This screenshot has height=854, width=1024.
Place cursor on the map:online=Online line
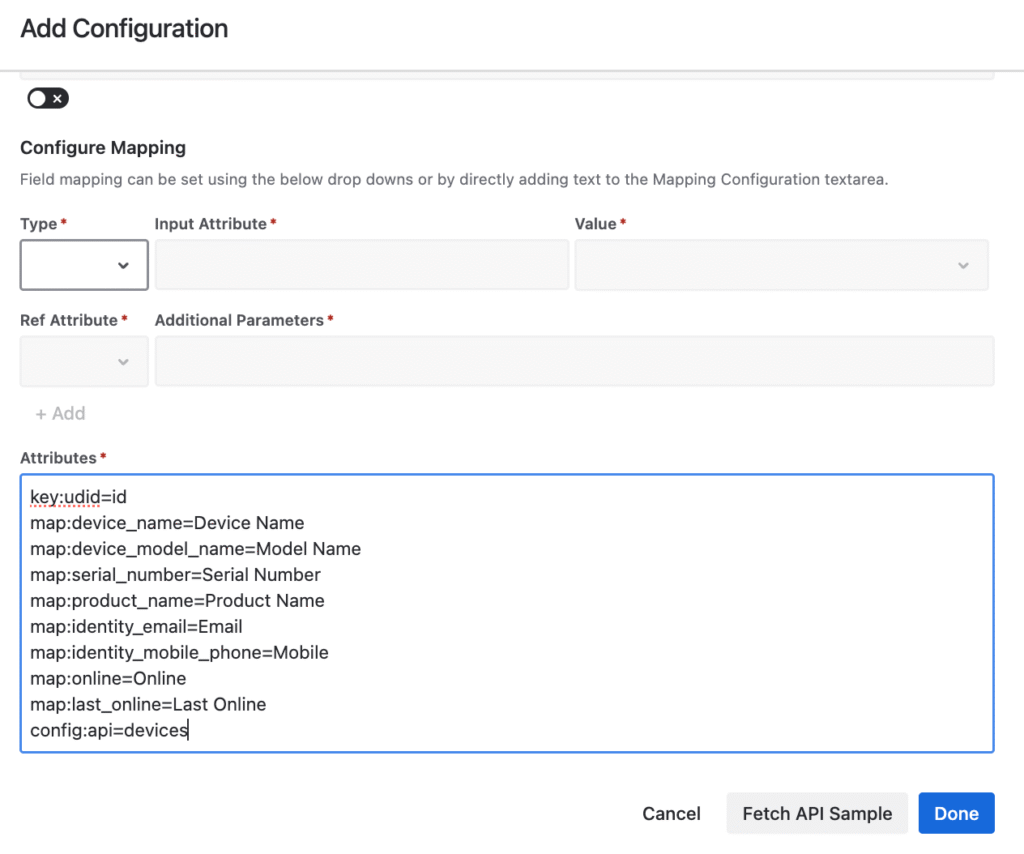point(108,679)
